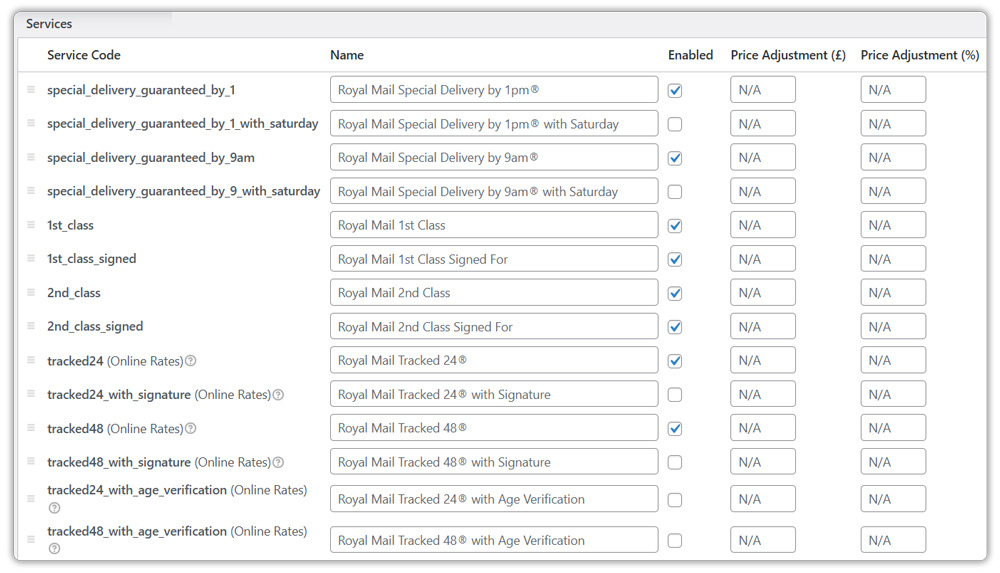Enable Tracked 48 with Age Verification

point(675,540)
